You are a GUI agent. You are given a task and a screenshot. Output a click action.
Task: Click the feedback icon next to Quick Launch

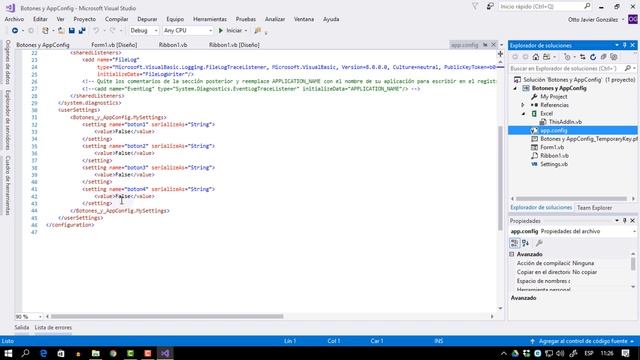click(x=490, y=7)
